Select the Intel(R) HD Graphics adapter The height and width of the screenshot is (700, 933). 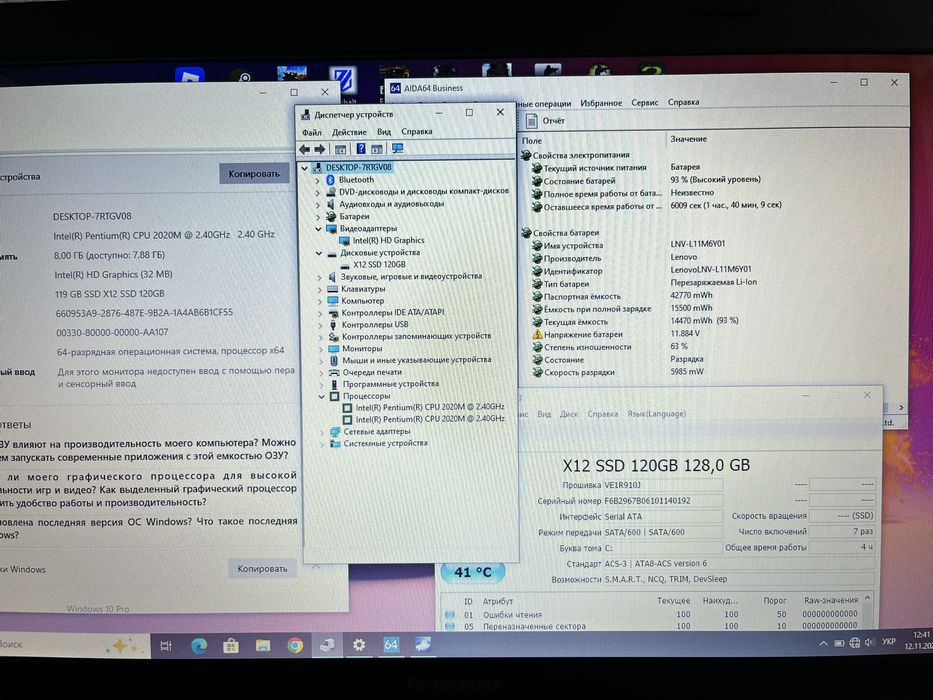click(x=388, y=240)
